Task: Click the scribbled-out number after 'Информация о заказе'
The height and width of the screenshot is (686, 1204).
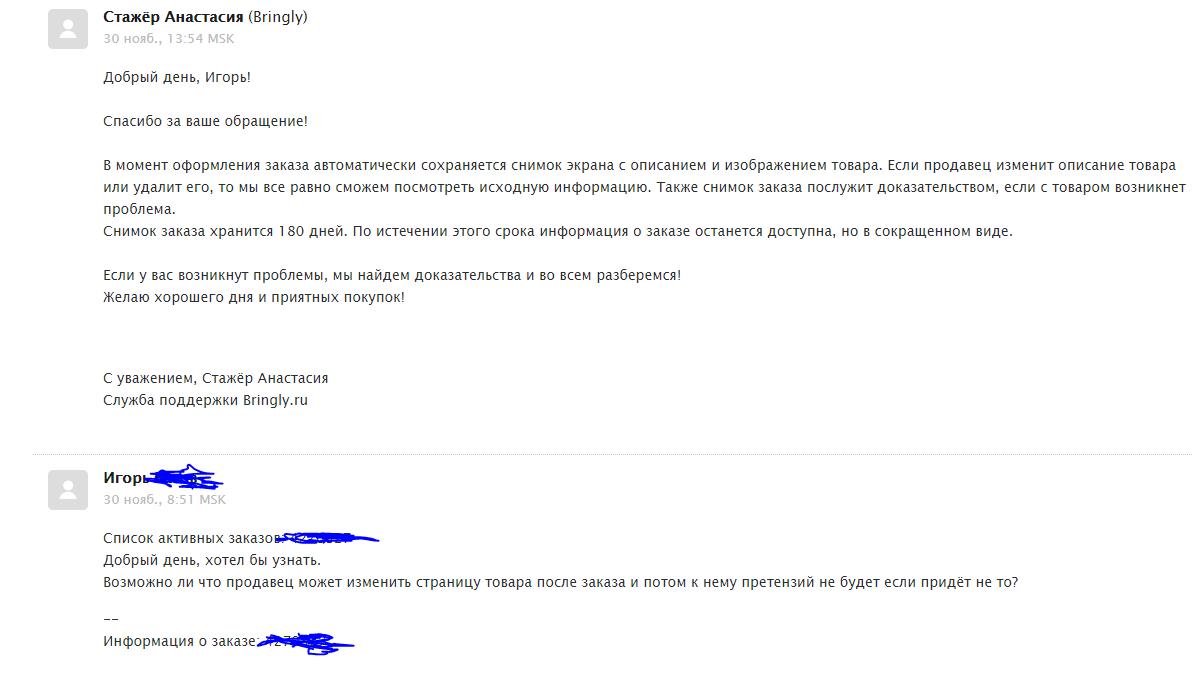Action: point(307,643)
